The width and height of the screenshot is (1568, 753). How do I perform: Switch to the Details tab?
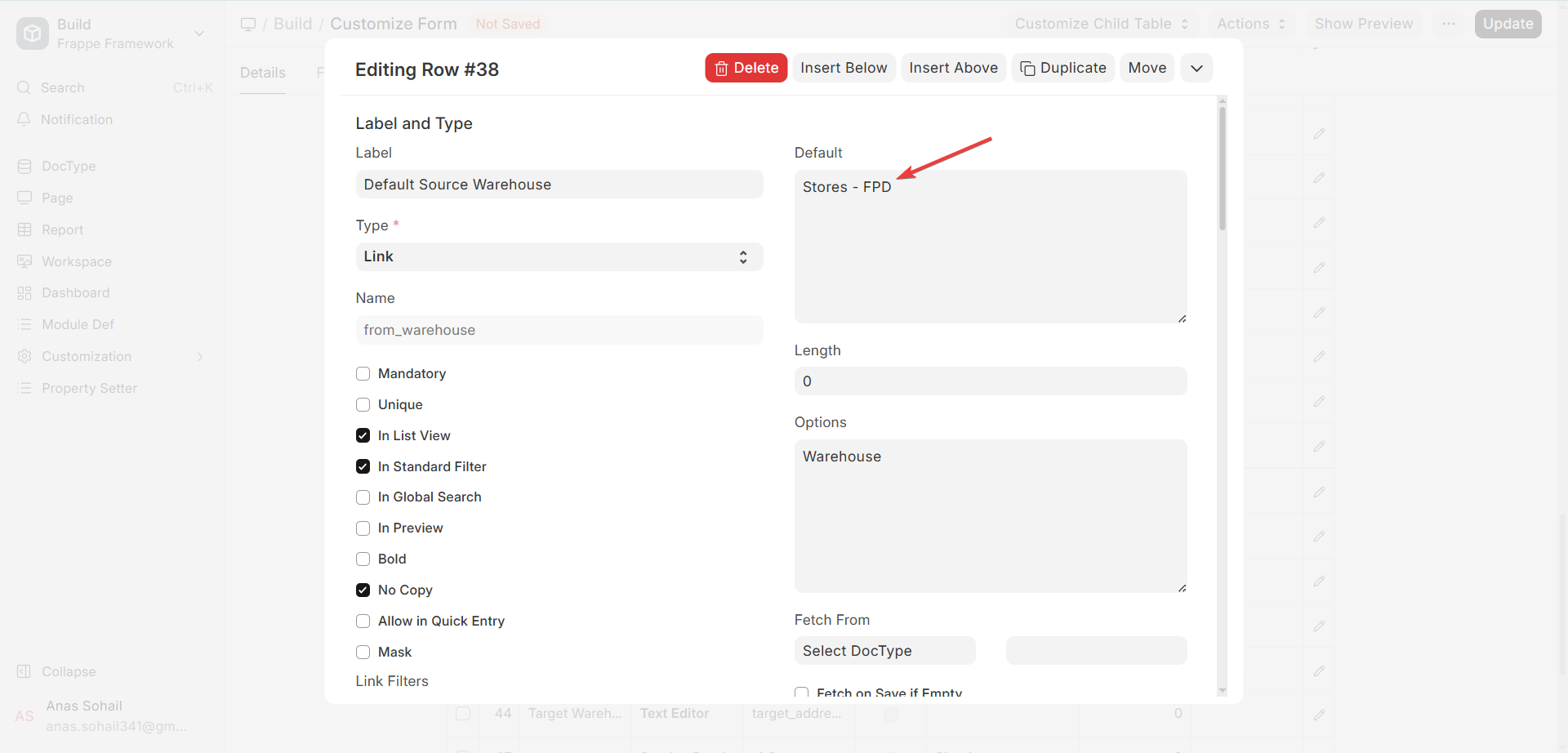[x=263, y=73]
